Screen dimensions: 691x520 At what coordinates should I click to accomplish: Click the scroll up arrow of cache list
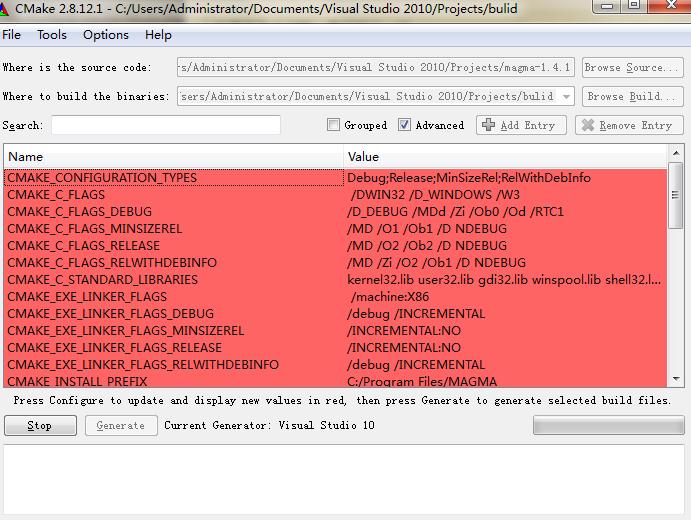pos(676,153)
